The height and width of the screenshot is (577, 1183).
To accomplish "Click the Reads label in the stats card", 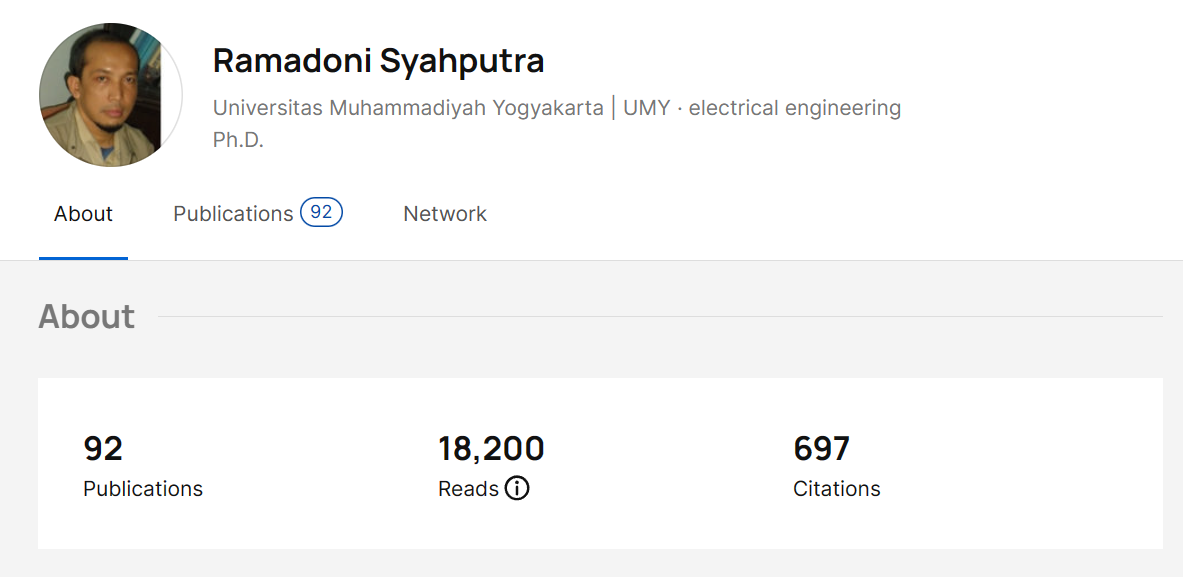I will pos(468,489).
